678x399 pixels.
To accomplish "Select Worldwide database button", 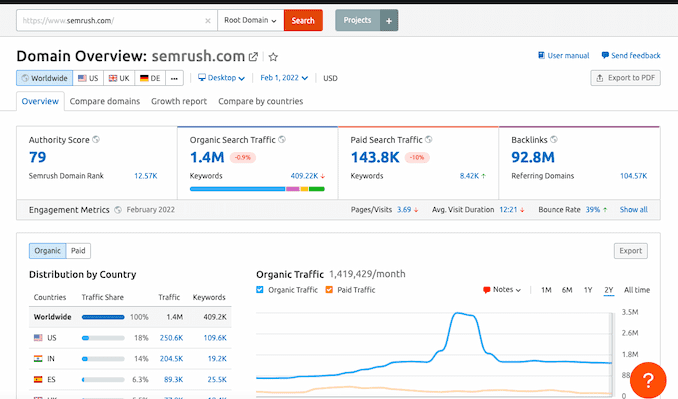I will (45, 78).
